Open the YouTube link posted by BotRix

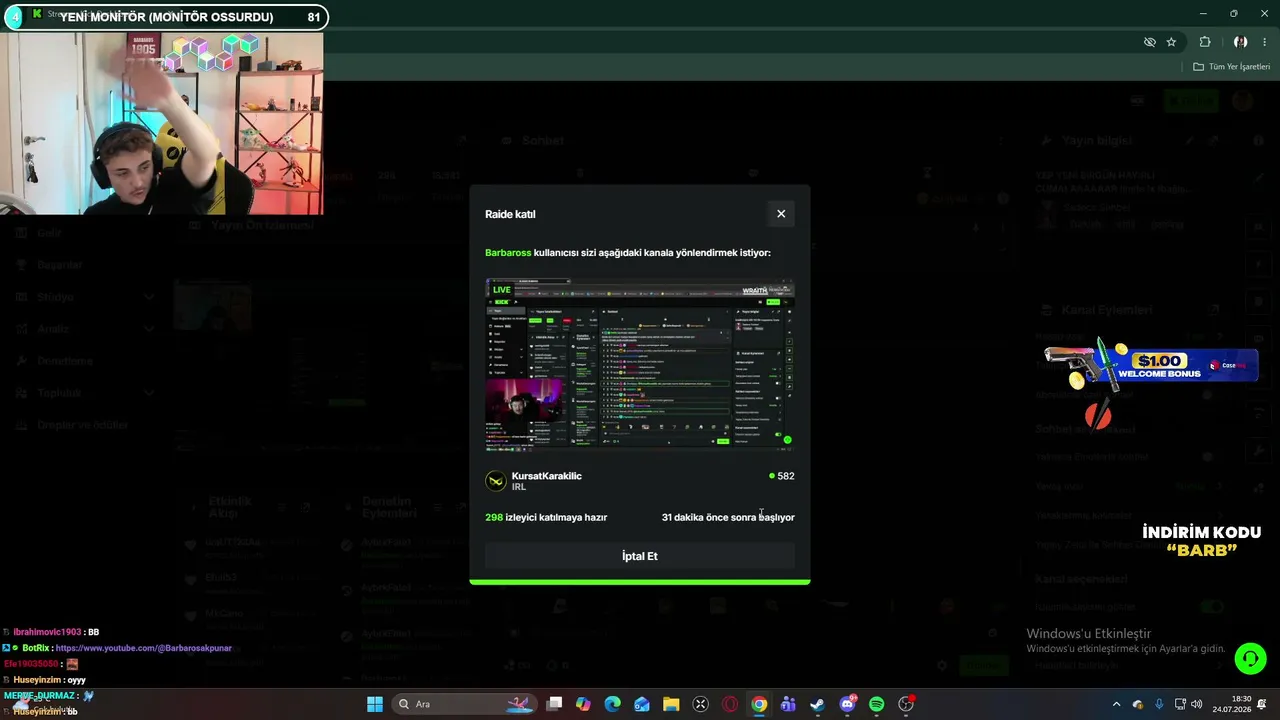143,648
